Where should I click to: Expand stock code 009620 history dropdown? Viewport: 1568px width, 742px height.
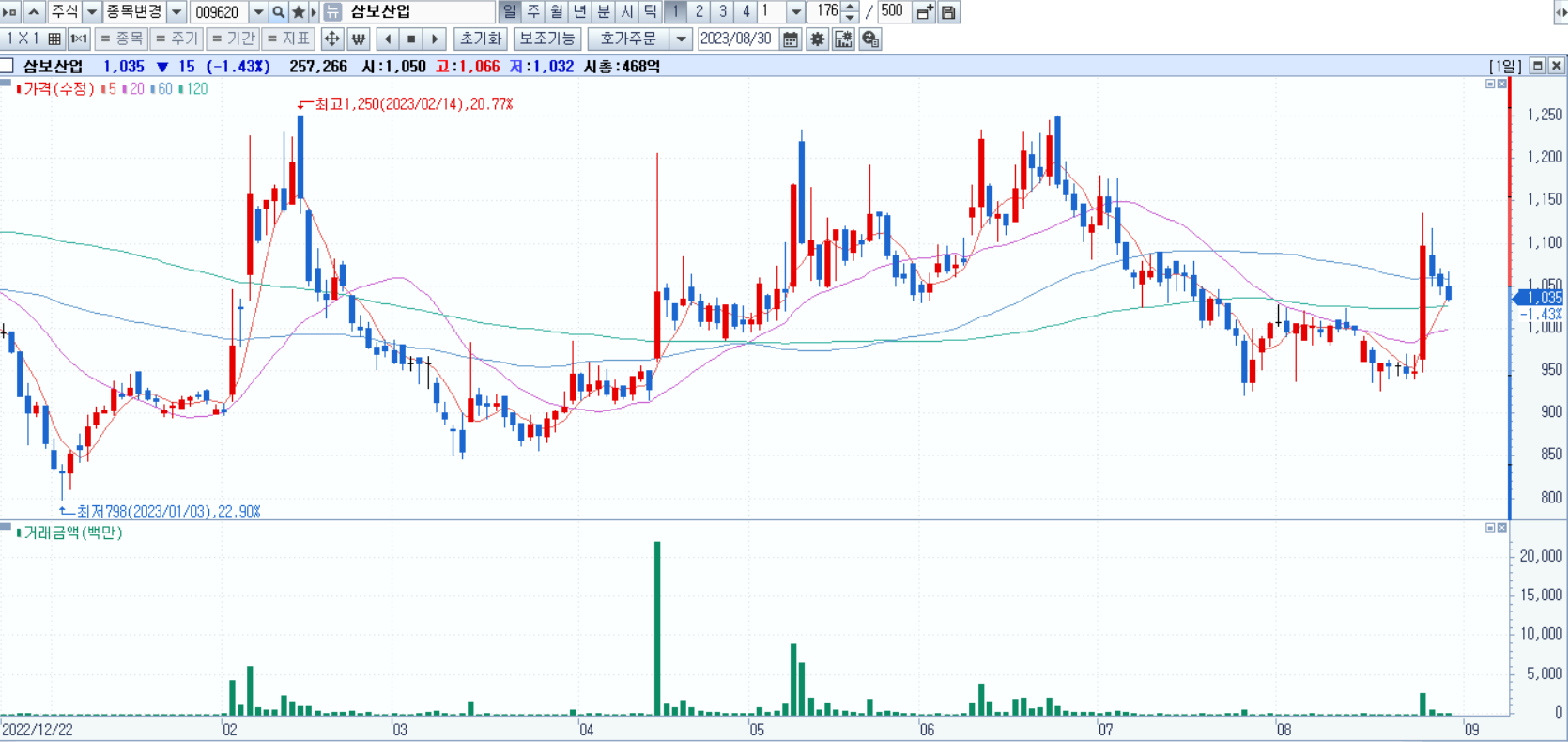pyautogui.click(x=258, y=12)
